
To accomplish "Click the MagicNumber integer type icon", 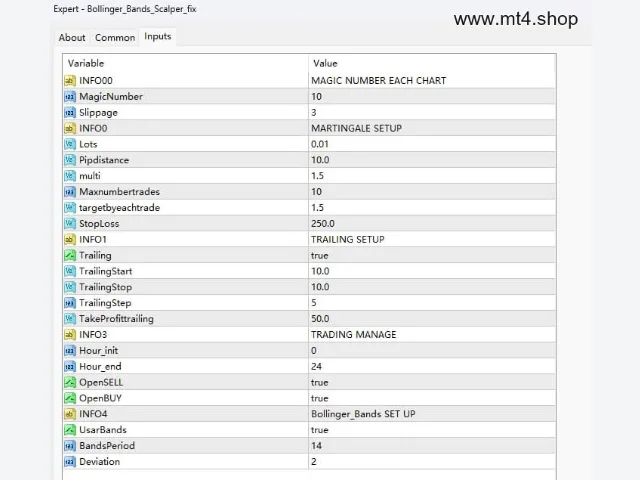I will pos(70,97).
